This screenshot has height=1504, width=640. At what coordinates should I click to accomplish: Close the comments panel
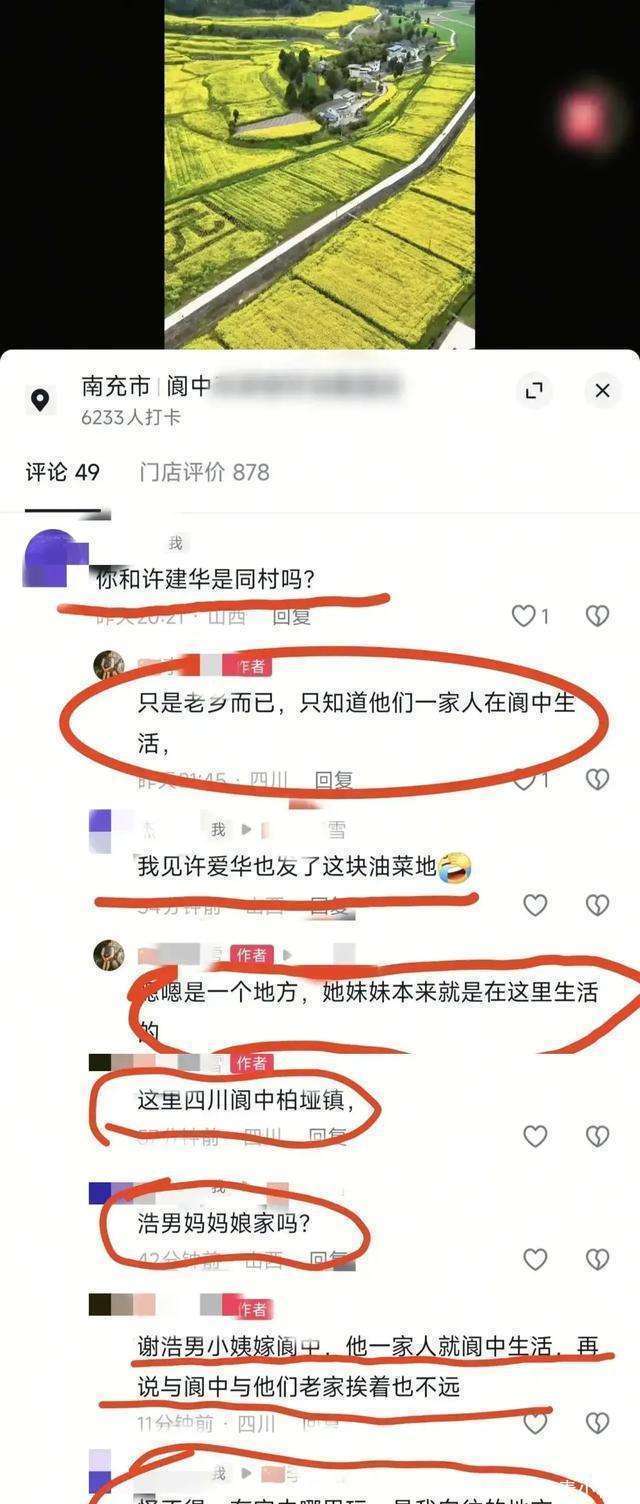tap(602, 391)
